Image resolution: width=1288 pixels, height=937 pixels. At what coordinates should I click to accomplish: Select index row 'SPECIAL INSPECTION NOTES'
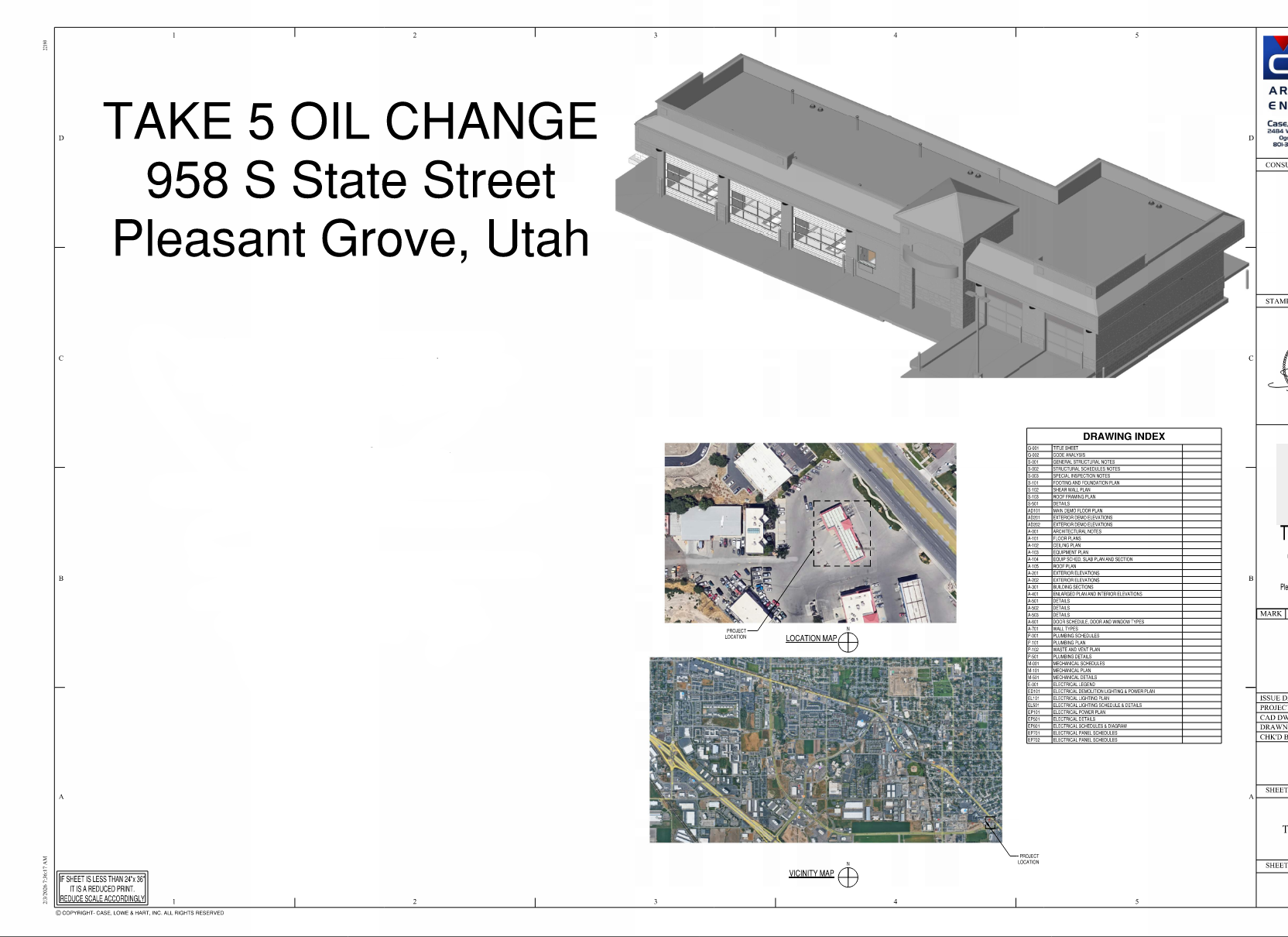pyautogui.click(x=1124, y=476)
